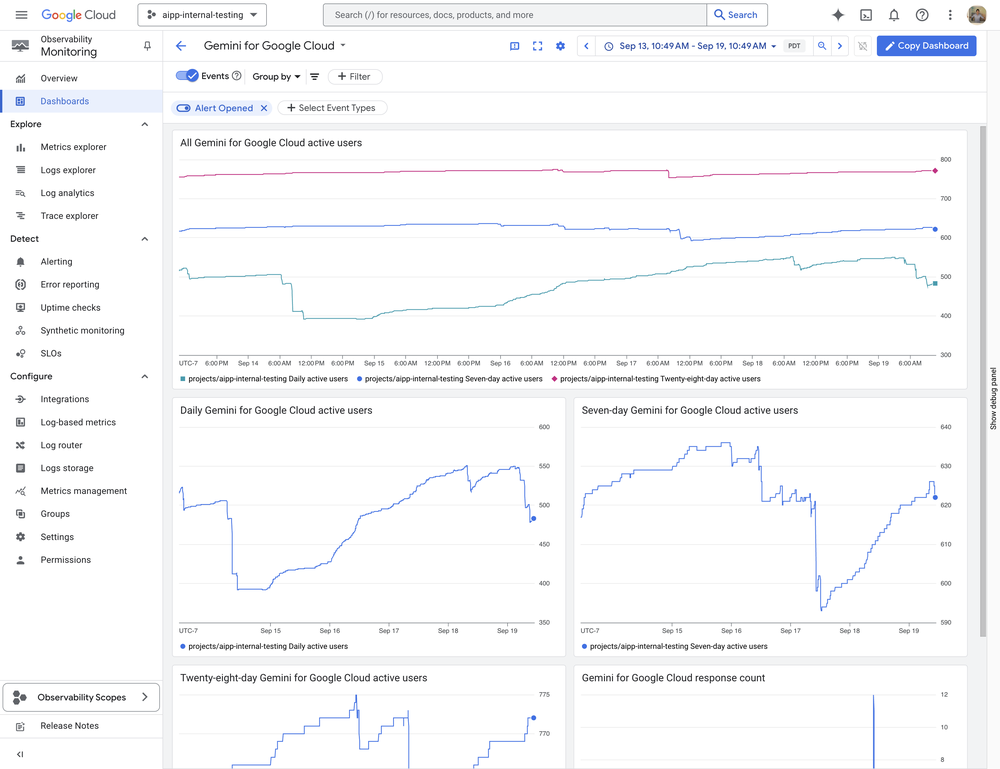Viewport: 1000px width, 769px height.
Task: Click the Gemini spark icon in header
Action: (x=837, y=15)
